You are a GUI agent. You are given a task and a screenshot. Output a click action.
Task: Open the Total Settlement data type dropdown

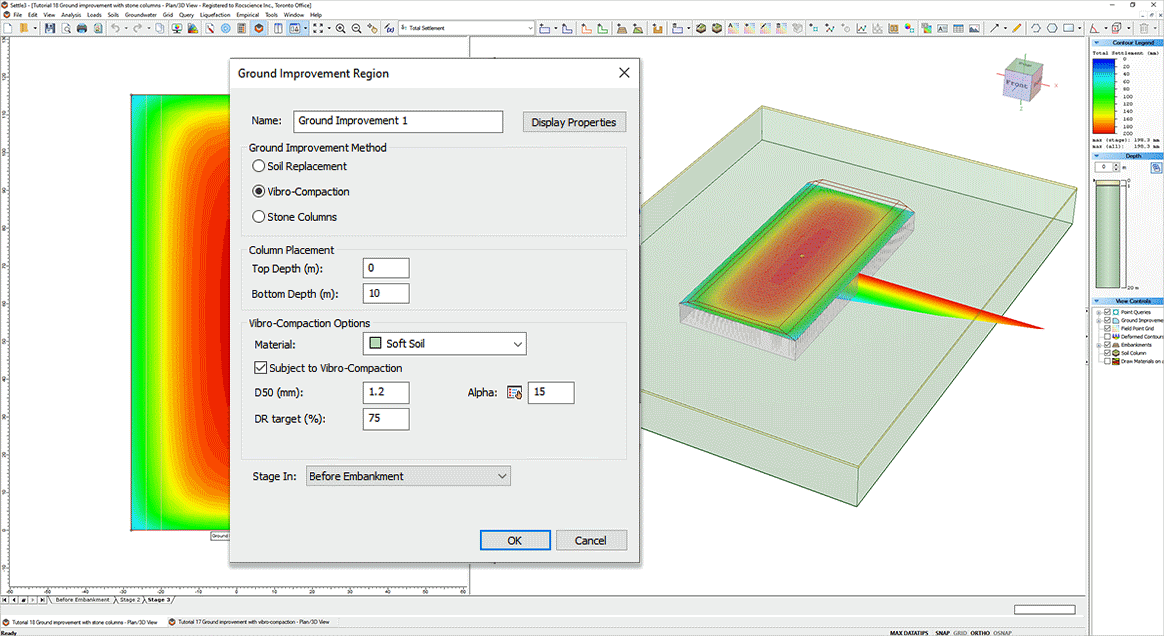466,28
